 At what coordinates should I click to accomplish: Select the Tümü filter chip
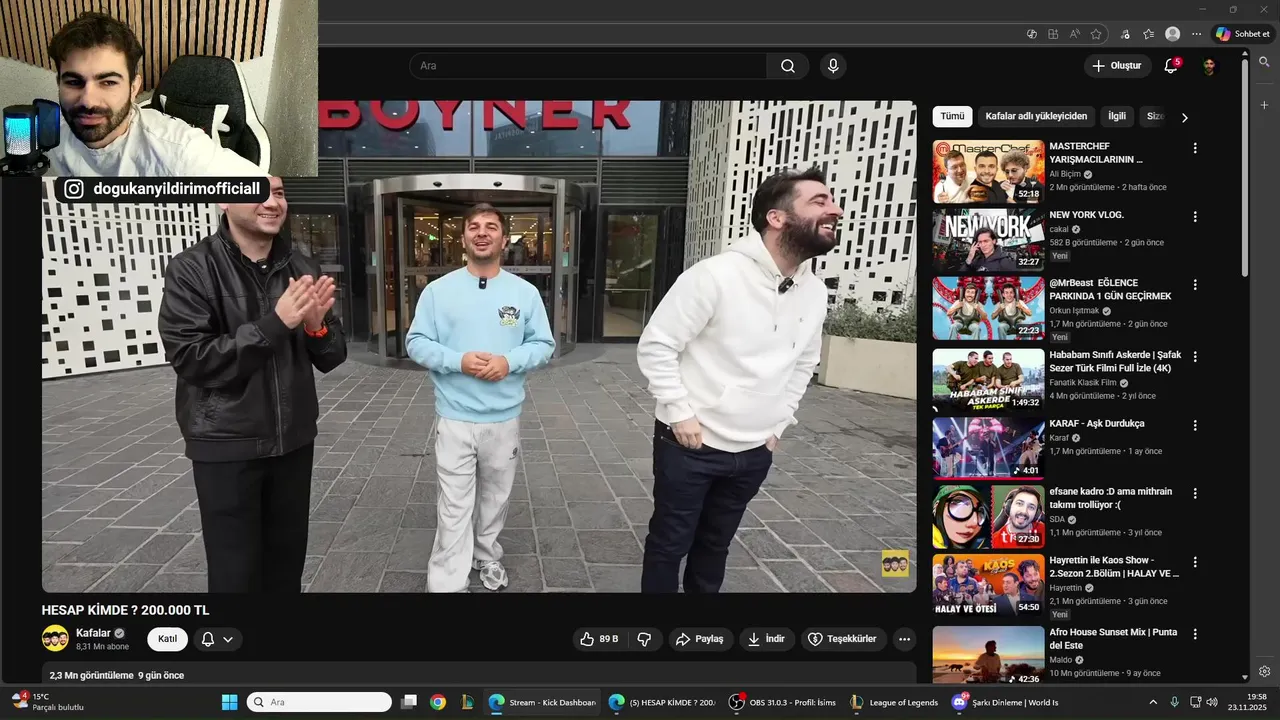coord(952,116)
